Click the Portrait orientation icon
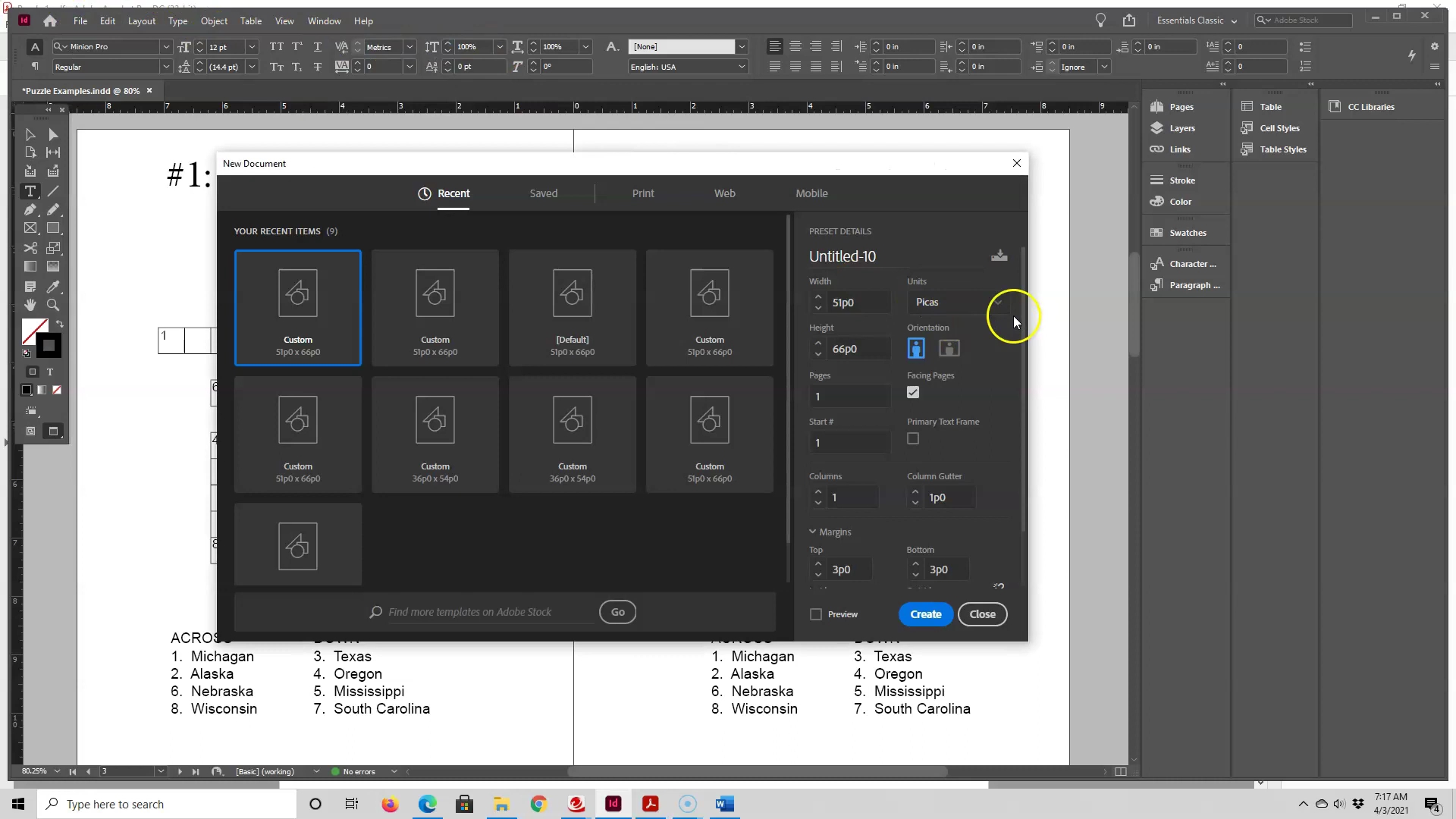Image resolution: width=1456 pixels, height=819 pixels. point(916,348)
